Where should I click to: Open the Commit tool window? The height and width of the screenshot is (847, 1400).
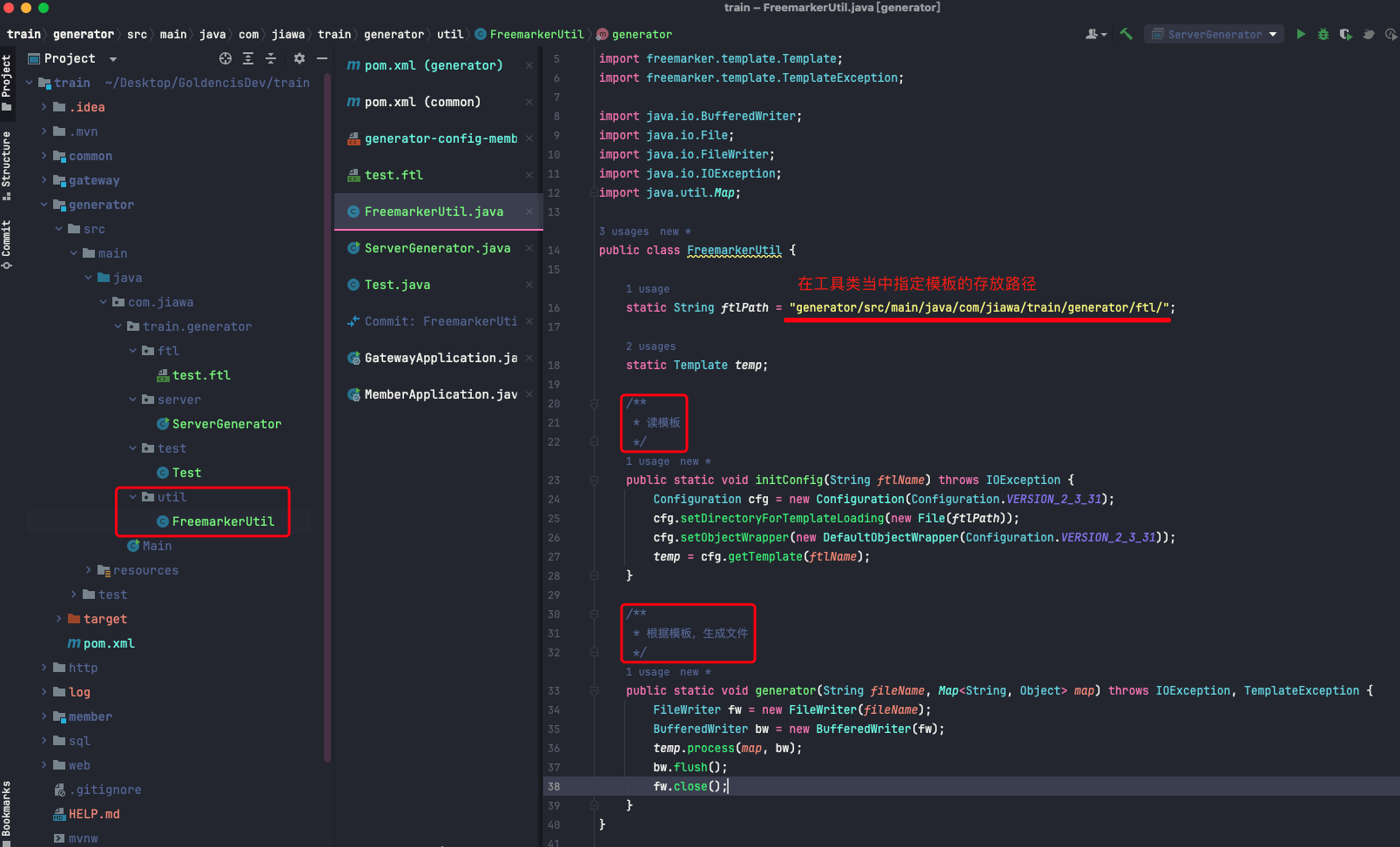pyautogui.click(x=7, y=244)
